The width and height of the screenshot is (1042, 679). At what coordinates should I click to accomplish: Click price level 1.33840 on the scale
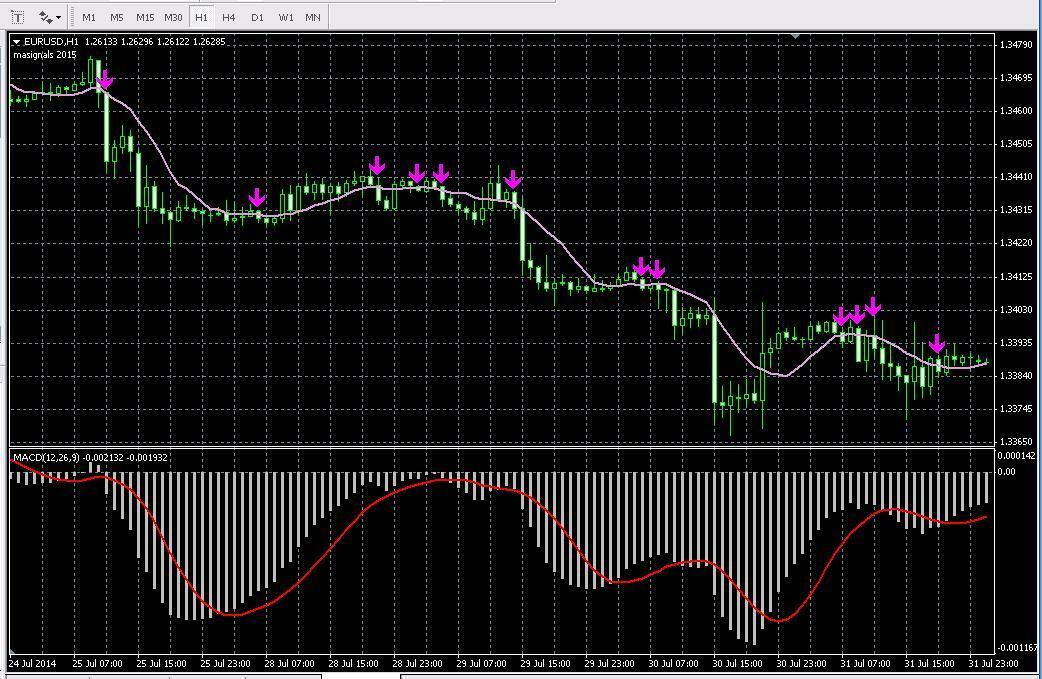click(x=1016, y=375)
